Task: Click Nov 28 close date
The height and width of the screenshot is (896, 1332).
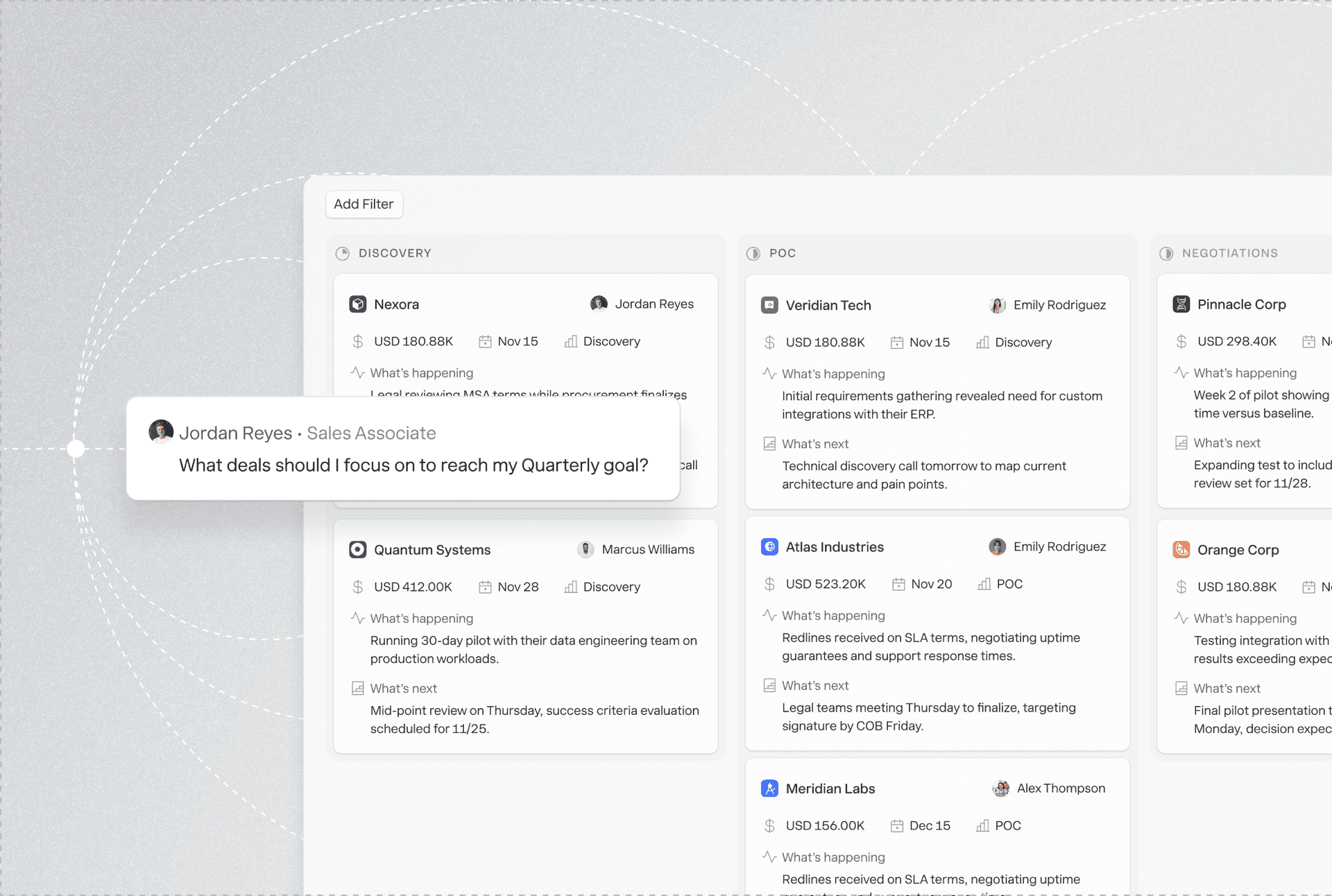Action: pos(518,587)
